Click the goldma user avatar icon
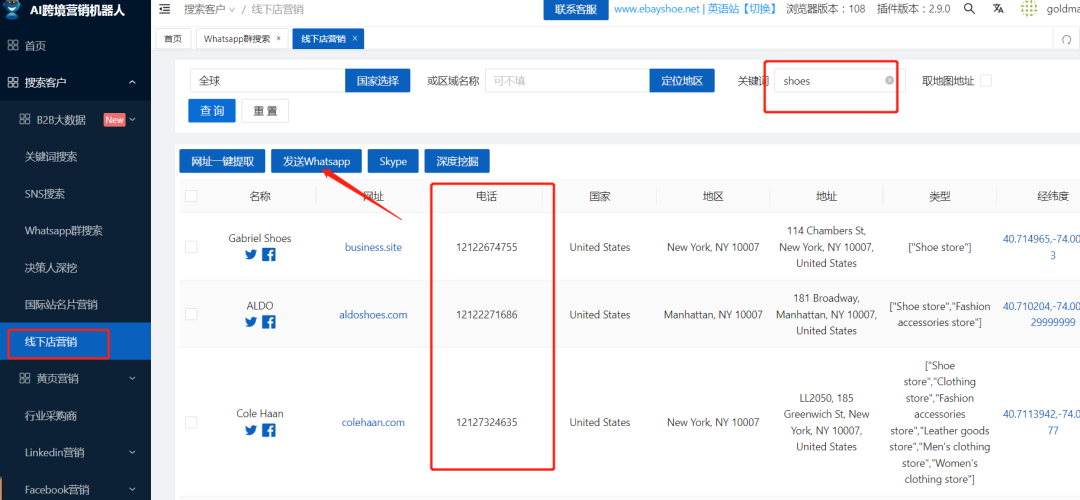This screenshot has width=1080, height=500. [1029, 9]
